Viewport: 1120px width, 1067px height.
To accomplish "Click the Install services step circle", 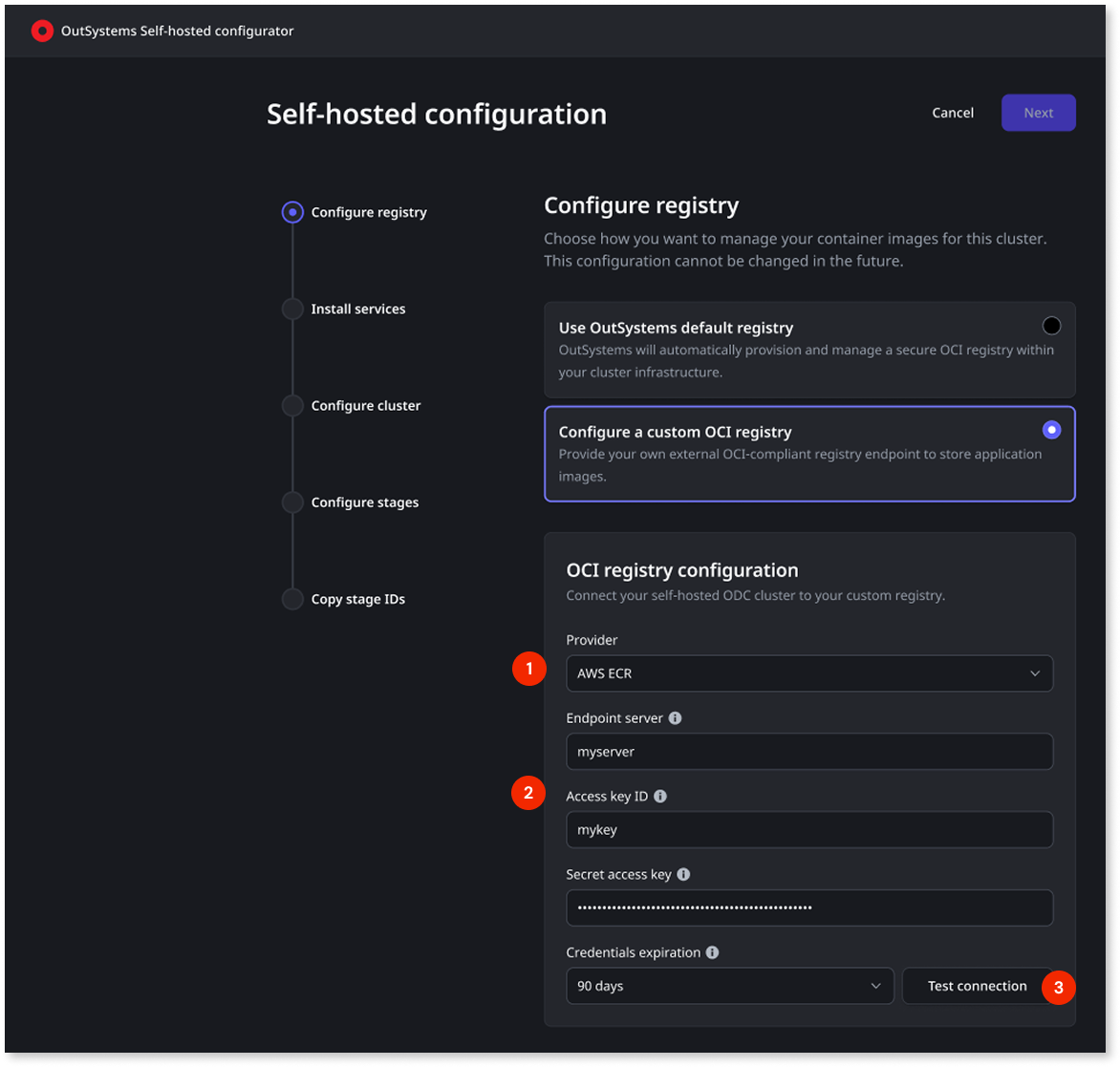I will tap(292, 309).
